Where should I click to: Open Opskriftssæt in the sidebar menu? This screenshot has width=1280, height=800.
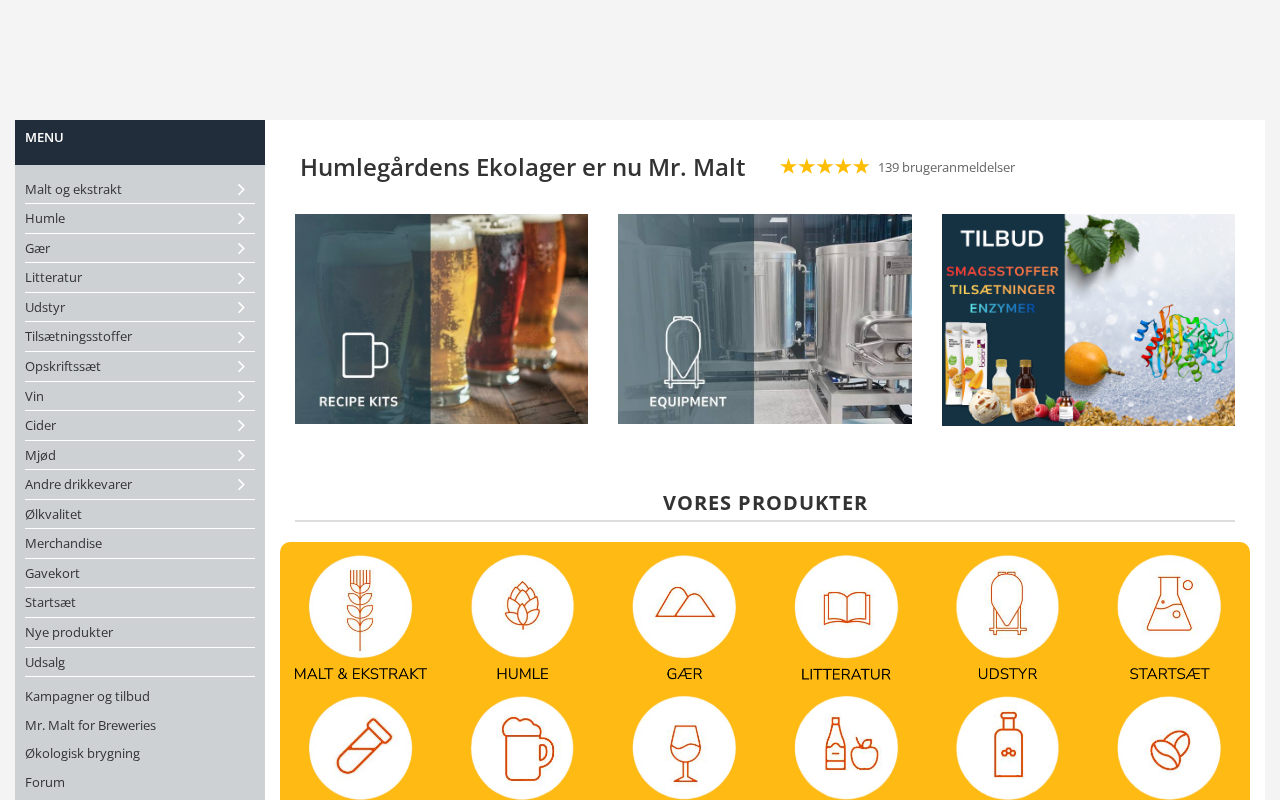pos(63,366)
